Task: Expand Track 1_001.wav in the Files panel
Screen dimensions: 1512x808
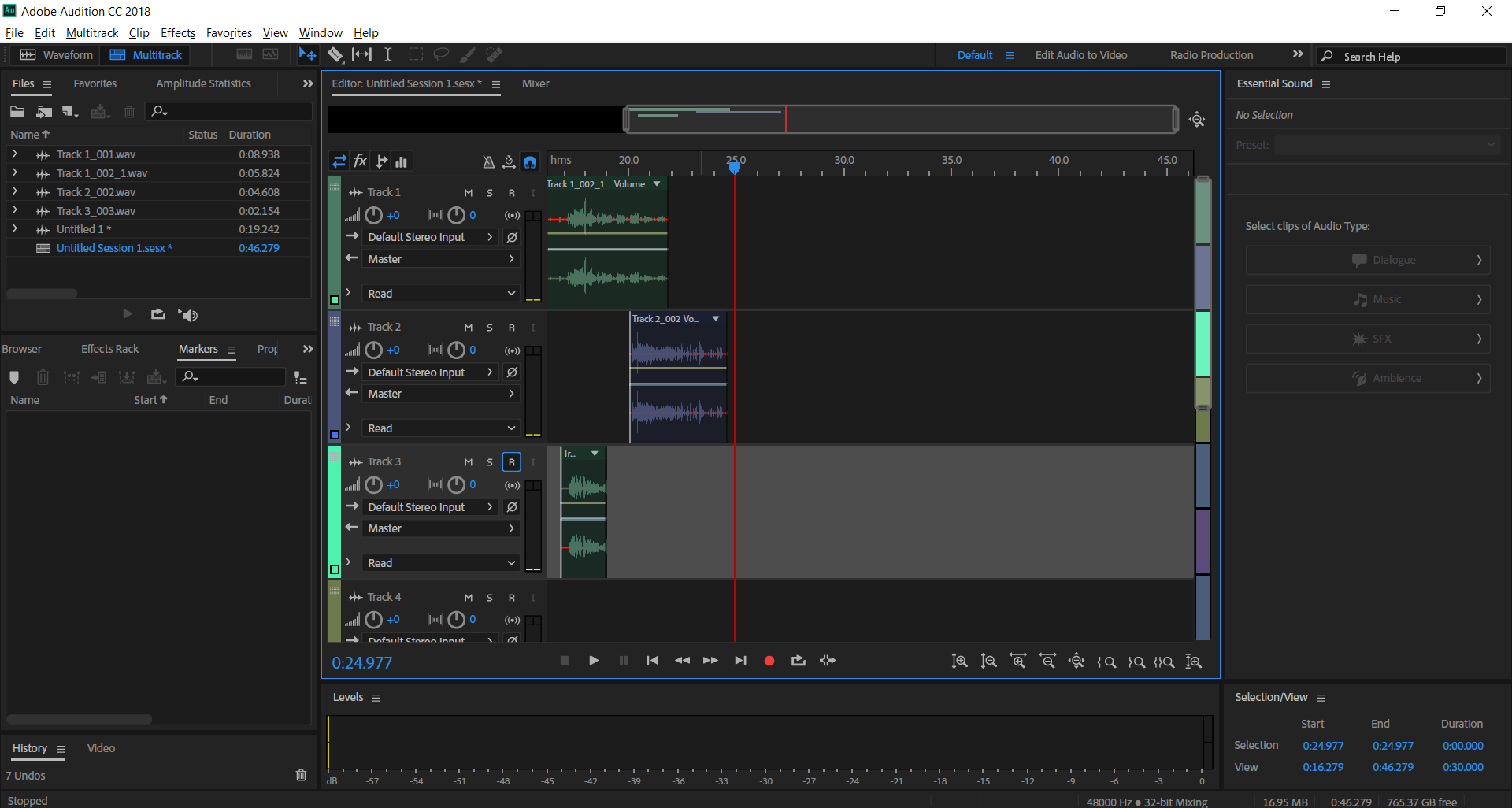Action: coord(16,154)
